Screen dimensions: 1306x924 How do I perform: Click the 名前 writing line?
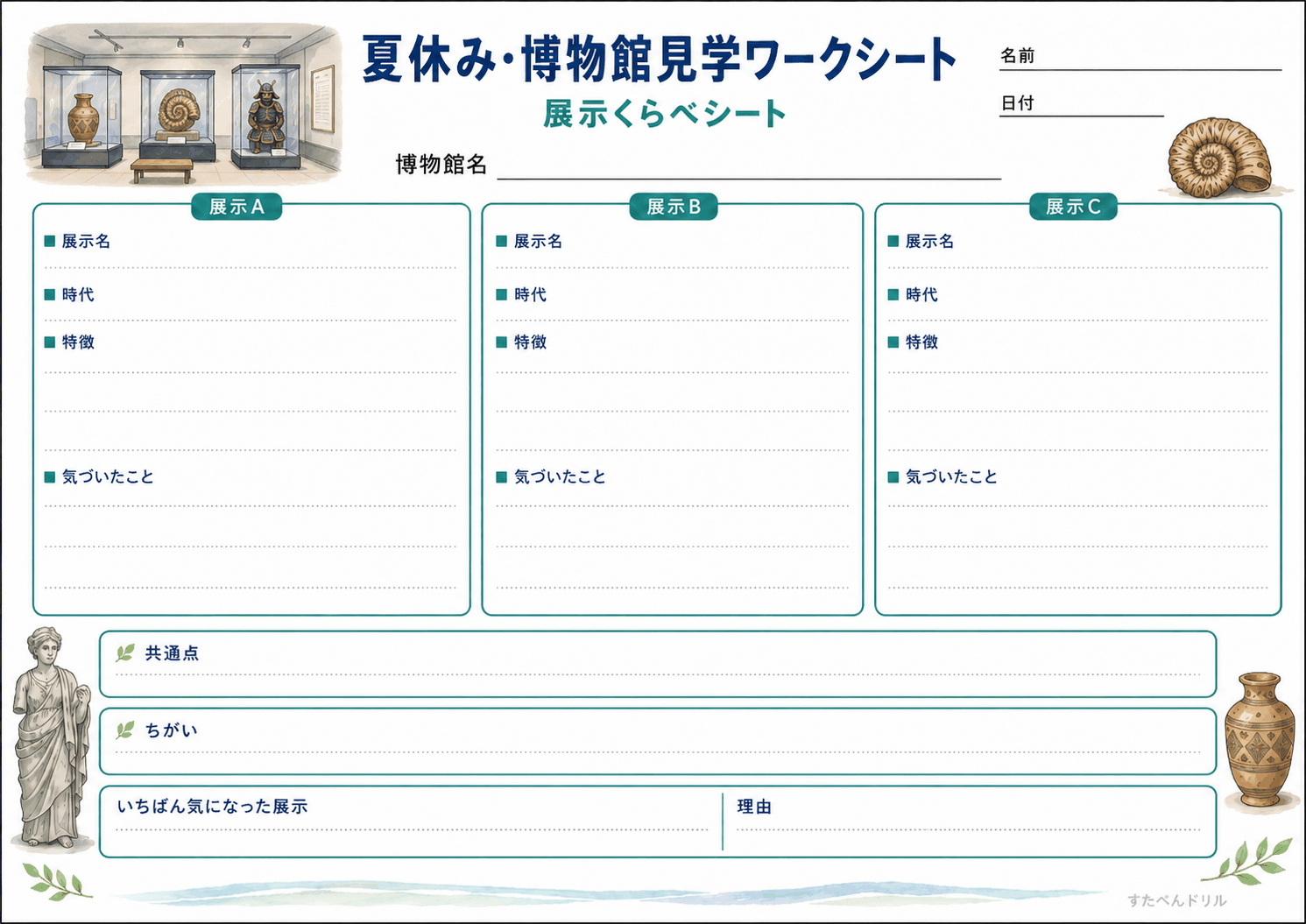pyautogui.click(x=1140, y=69)
